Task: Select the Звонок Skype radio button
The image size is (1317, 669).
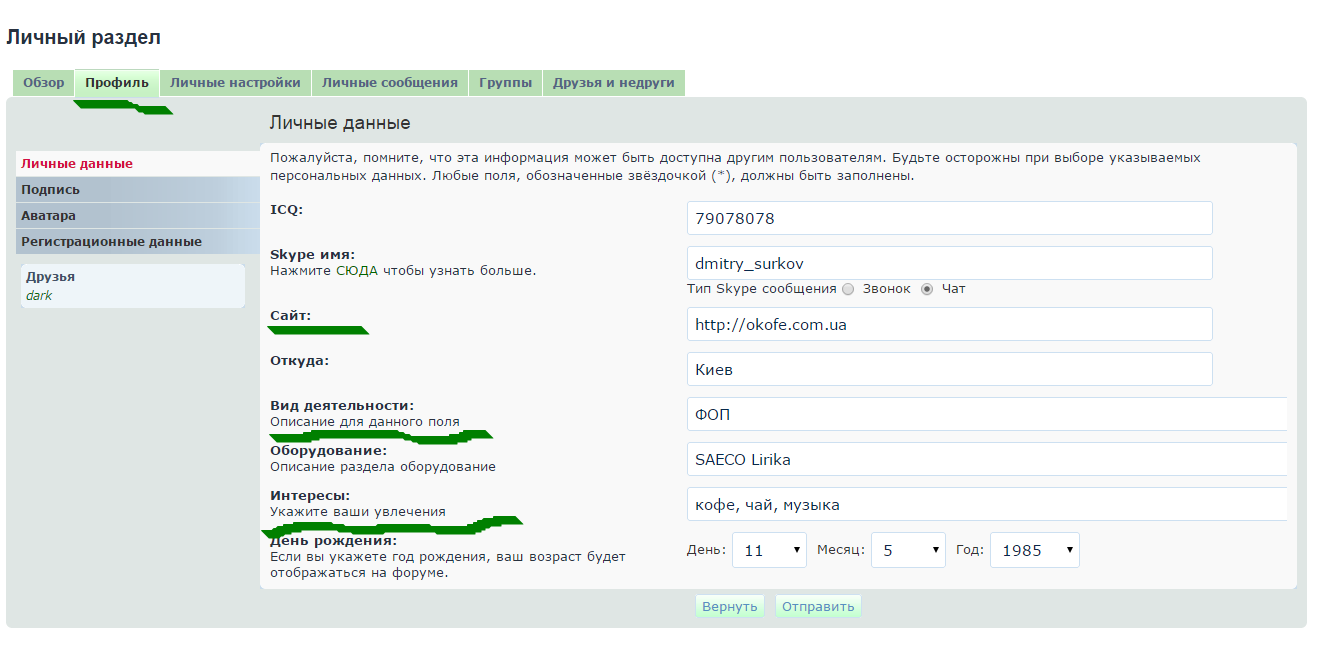Action: 848,289
